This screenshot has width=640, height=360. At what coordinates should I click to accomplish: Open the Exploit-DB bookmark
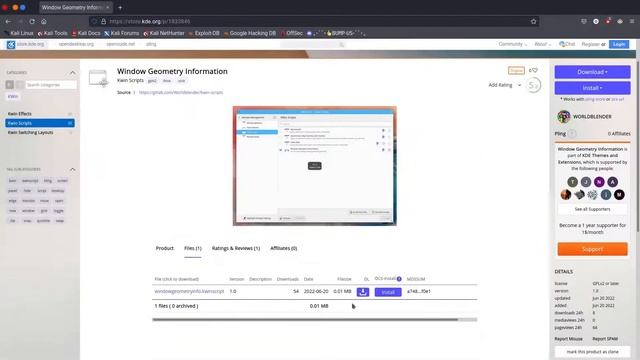click(x=204, y=33)
